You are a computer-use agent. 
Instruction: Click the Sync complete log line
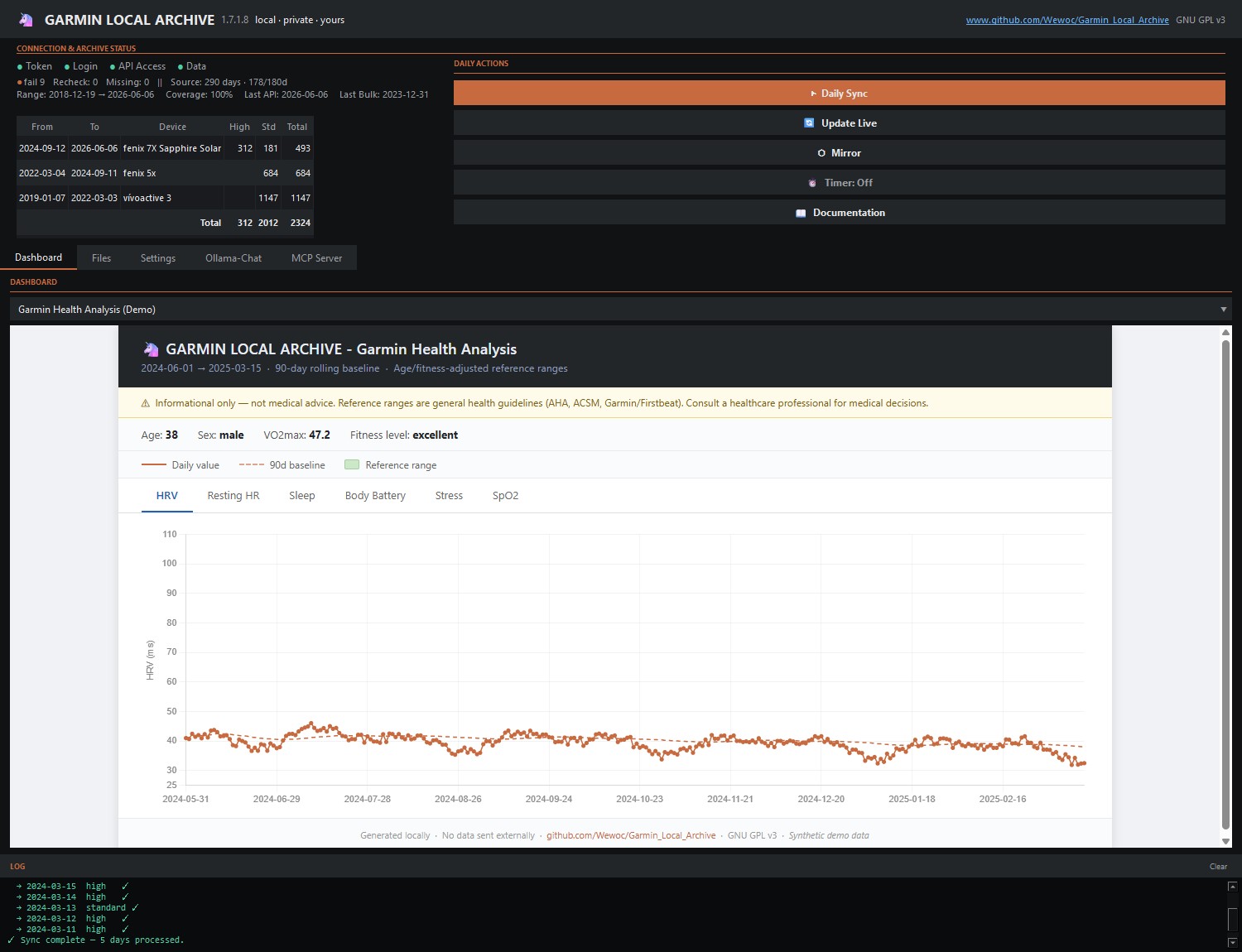pos(95,940)
